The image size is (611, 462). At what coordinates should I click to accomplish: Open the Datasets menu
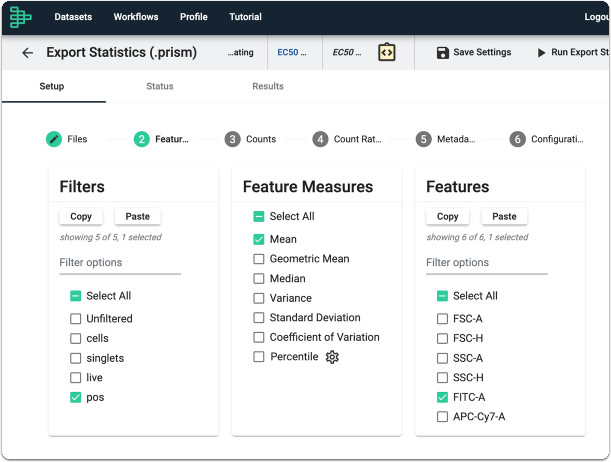pos(73,17)
